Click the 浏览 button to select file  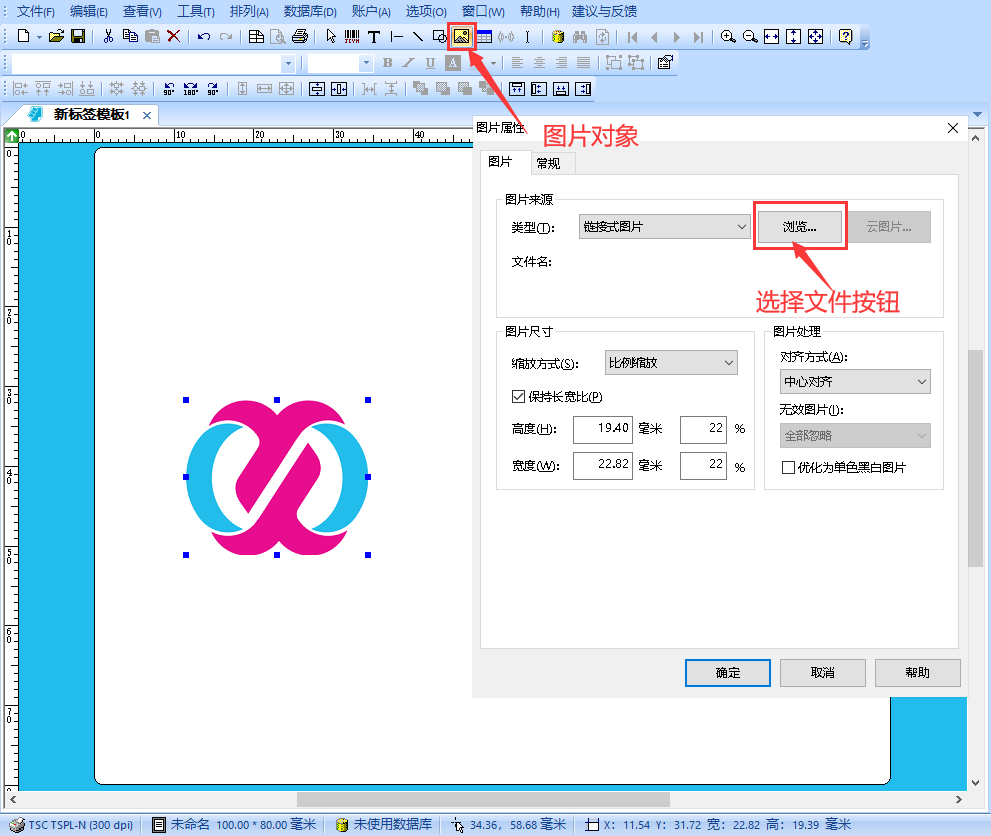[x=798, y=227]
